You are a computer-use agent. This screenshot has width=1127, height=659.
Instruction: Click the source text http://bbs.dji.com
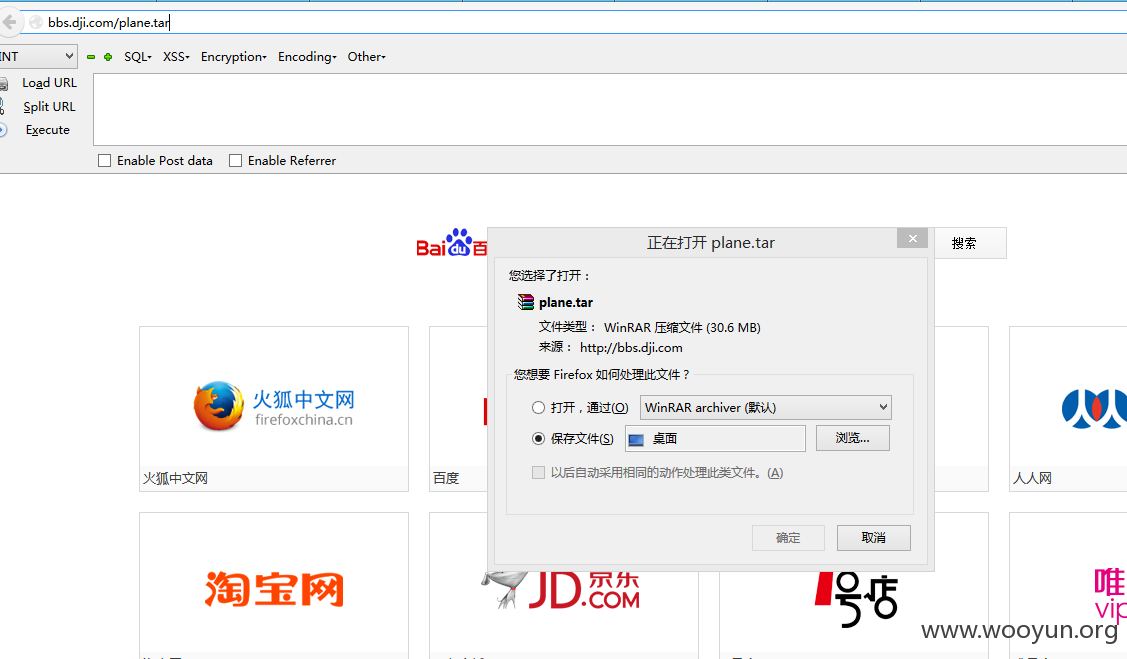coord(631,348)
